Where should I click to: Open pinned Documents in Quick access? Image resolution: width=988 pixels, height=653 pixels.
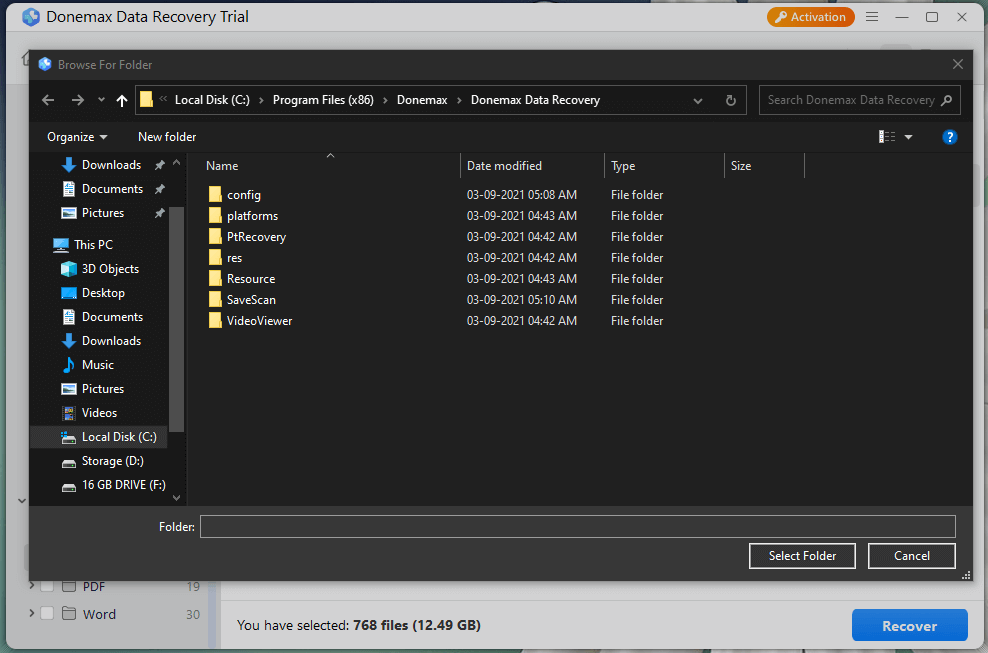[112, 189]
